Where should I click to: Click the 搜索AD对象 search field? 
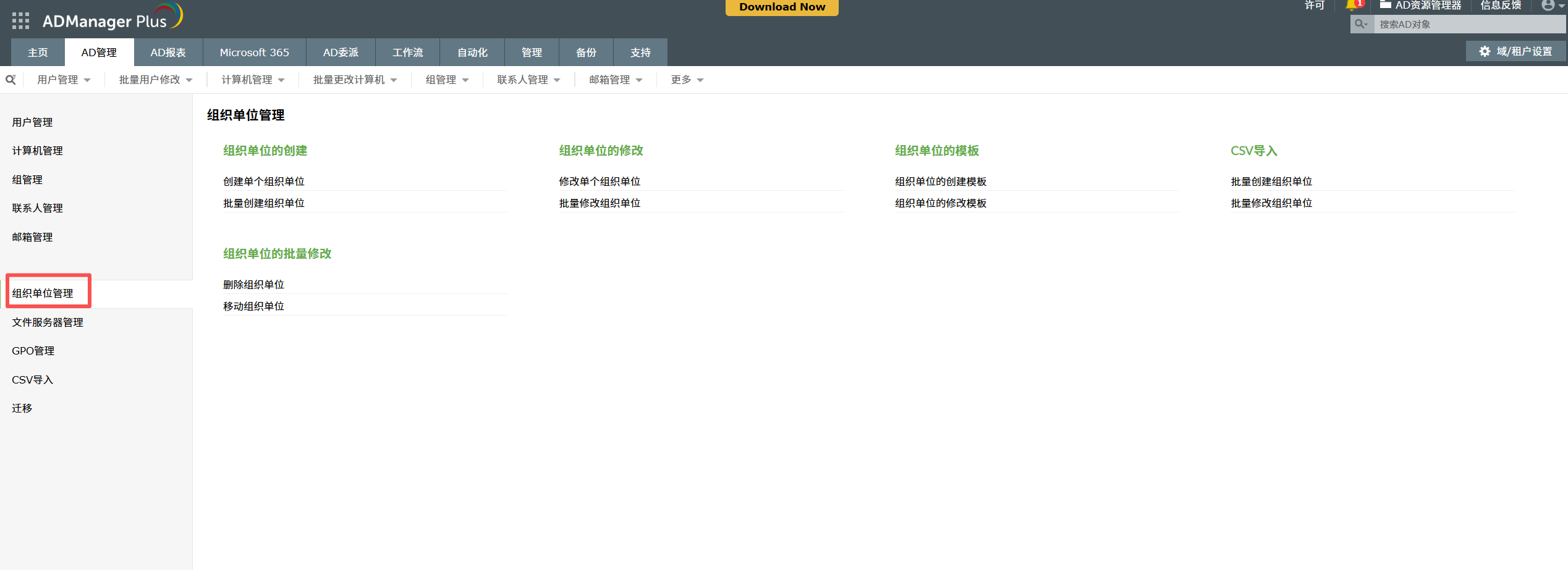pos(1468,24)
